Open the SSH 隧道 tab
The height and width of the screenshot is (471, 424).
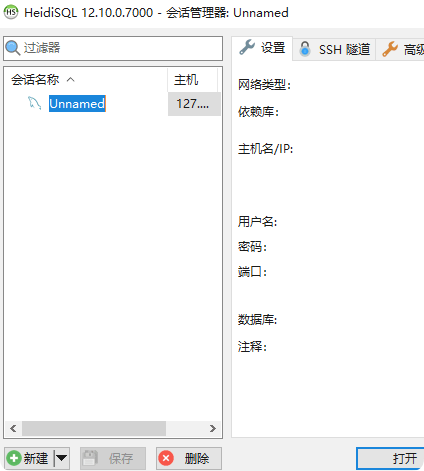334,49
